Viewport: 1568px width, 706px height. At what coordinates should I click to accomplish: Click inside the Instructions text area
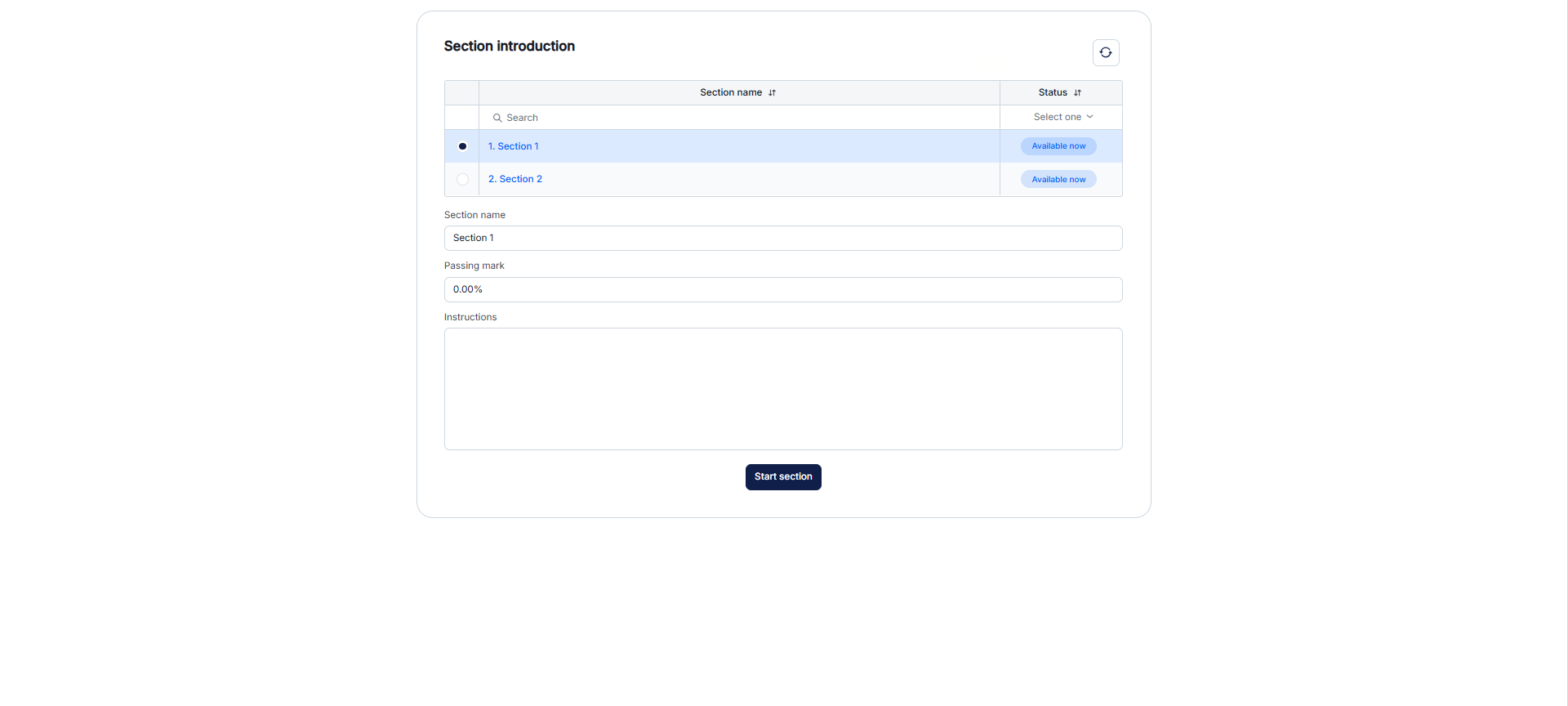(783, 389)
